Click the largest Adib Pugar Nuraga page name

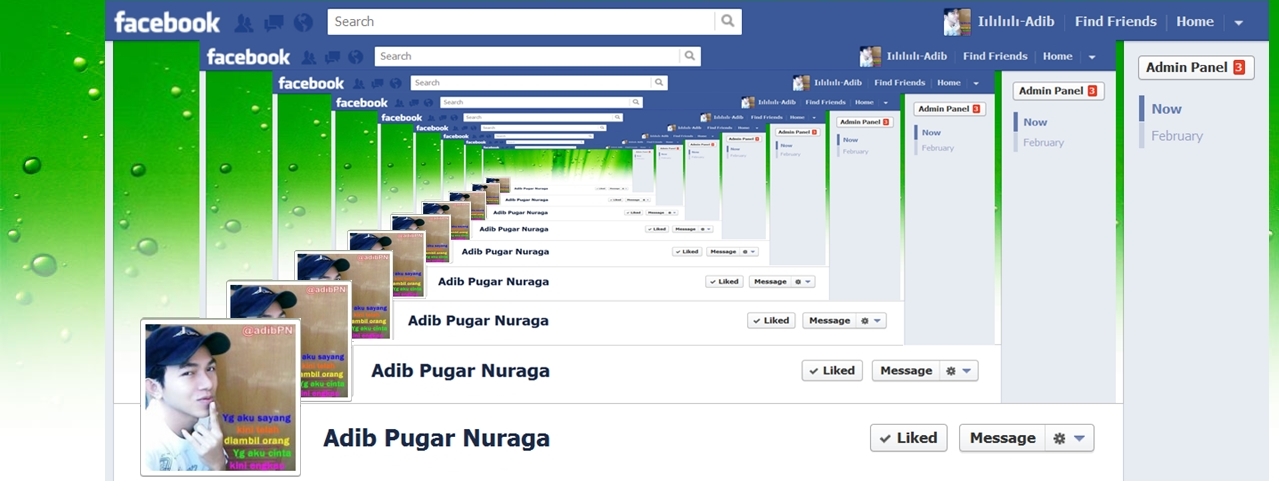click(436, 438)
